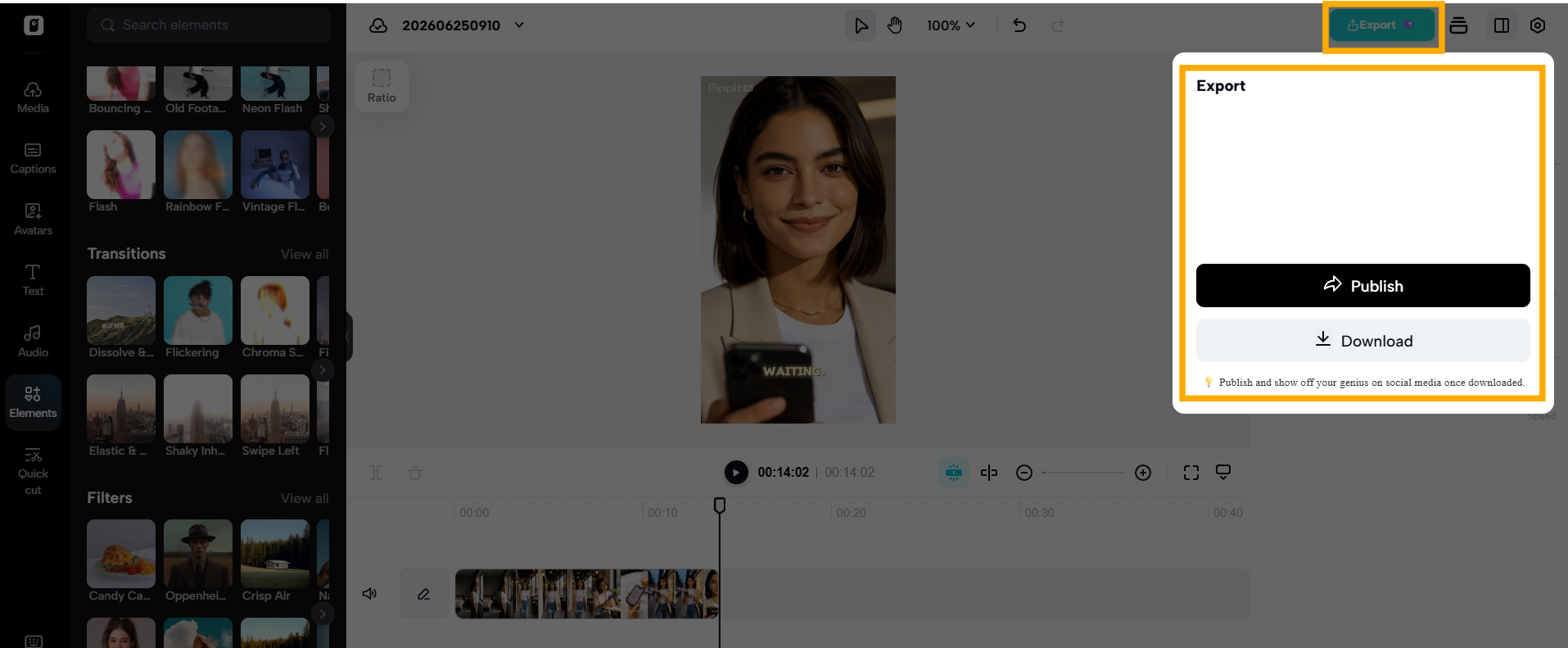Viewport: 1568px width, 648px height.
Task: Open the Media sidebar tab
Action: click(33, 97)
